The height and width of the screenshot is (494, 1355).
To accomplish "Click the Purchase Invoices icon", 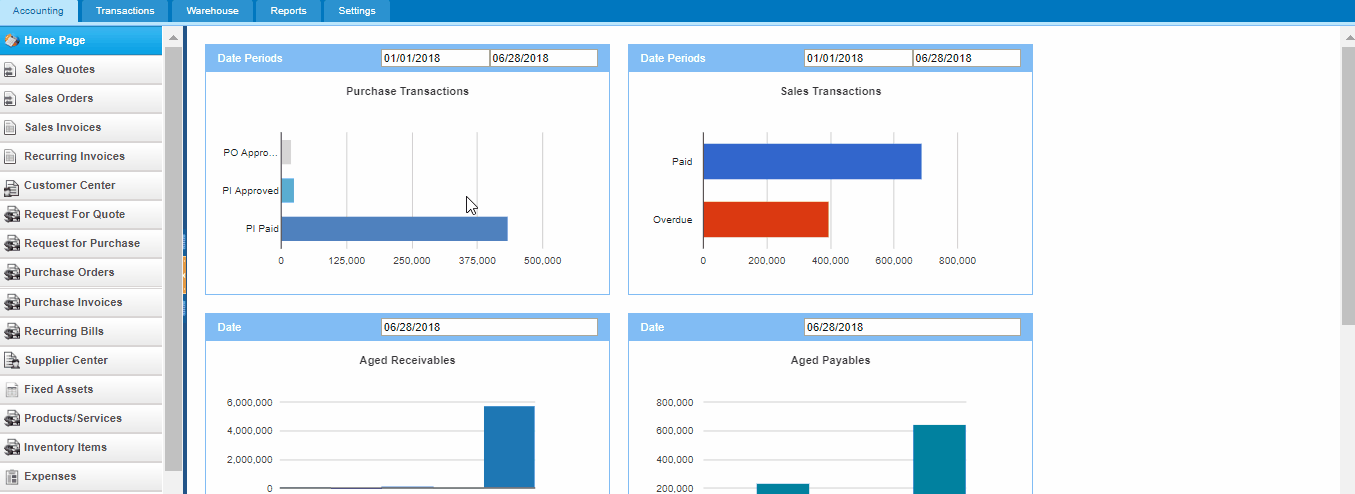I will [x=12, y=303].
